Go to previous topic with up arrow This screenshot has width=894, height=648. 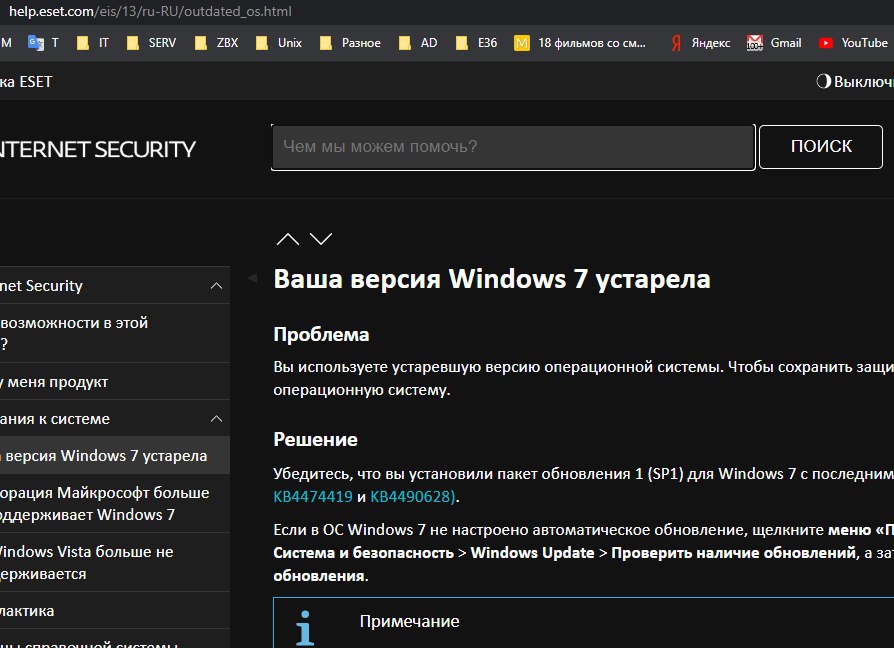click(x=288, y=239)
